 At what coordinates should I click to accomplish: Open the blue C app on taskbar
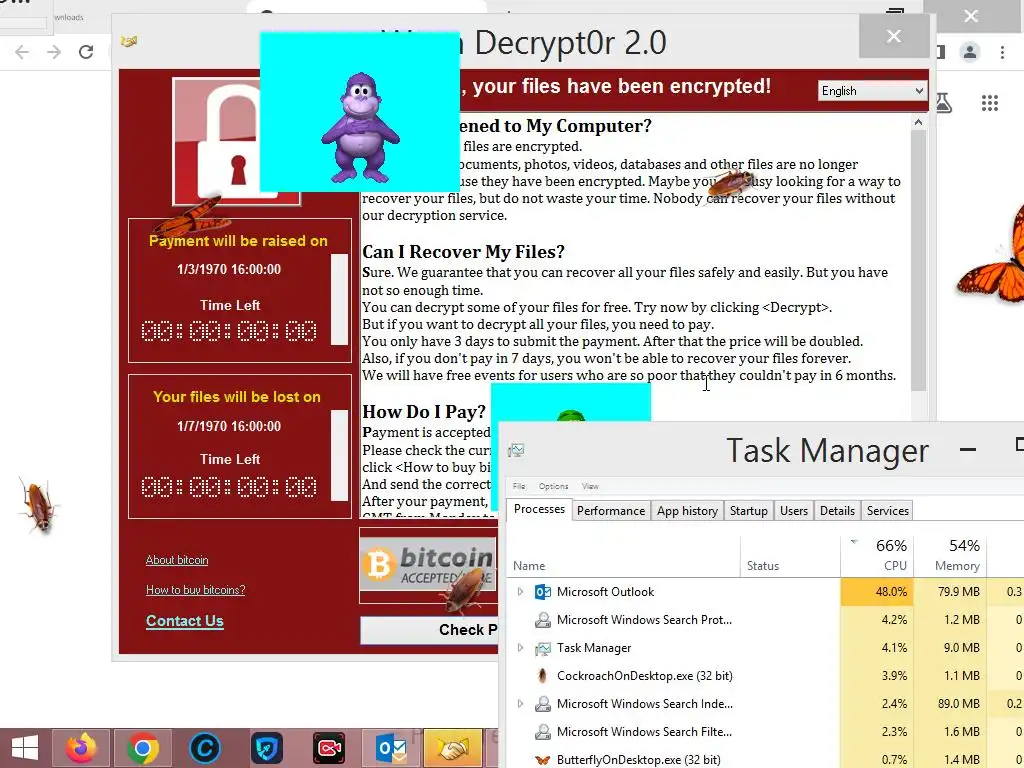point(204,748)
